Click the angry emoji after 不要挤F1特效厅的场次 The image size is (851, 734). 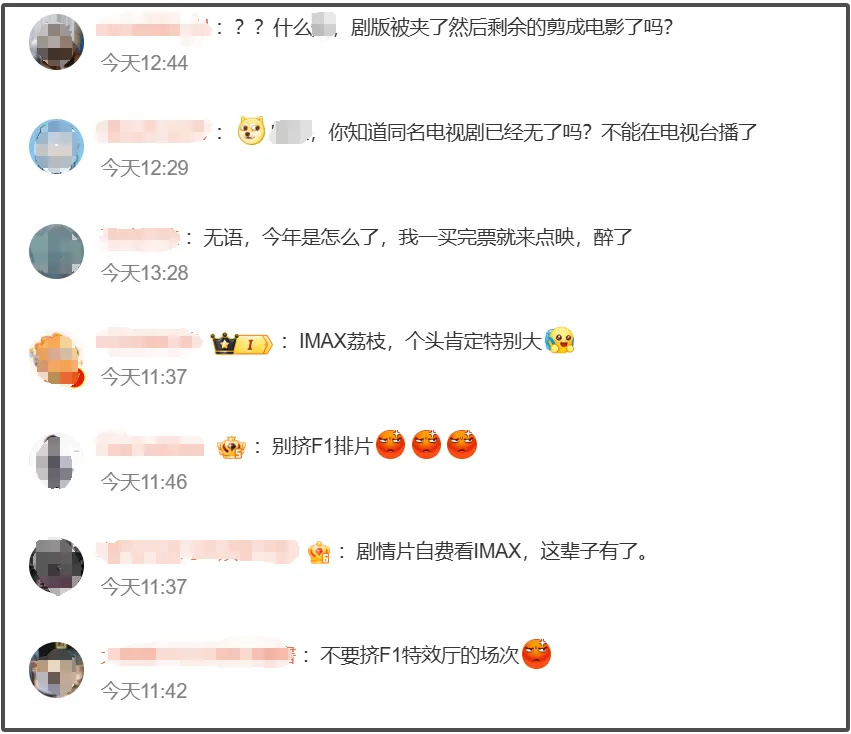pyautogui.click(x=536, y=654)
